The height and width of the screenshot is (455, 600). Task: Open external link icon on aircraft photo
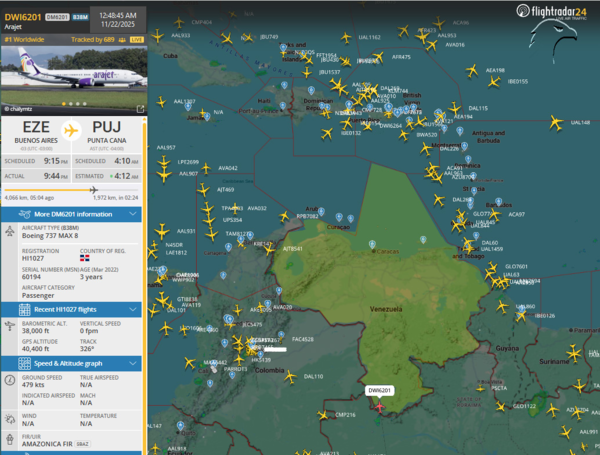coord(140,107)
